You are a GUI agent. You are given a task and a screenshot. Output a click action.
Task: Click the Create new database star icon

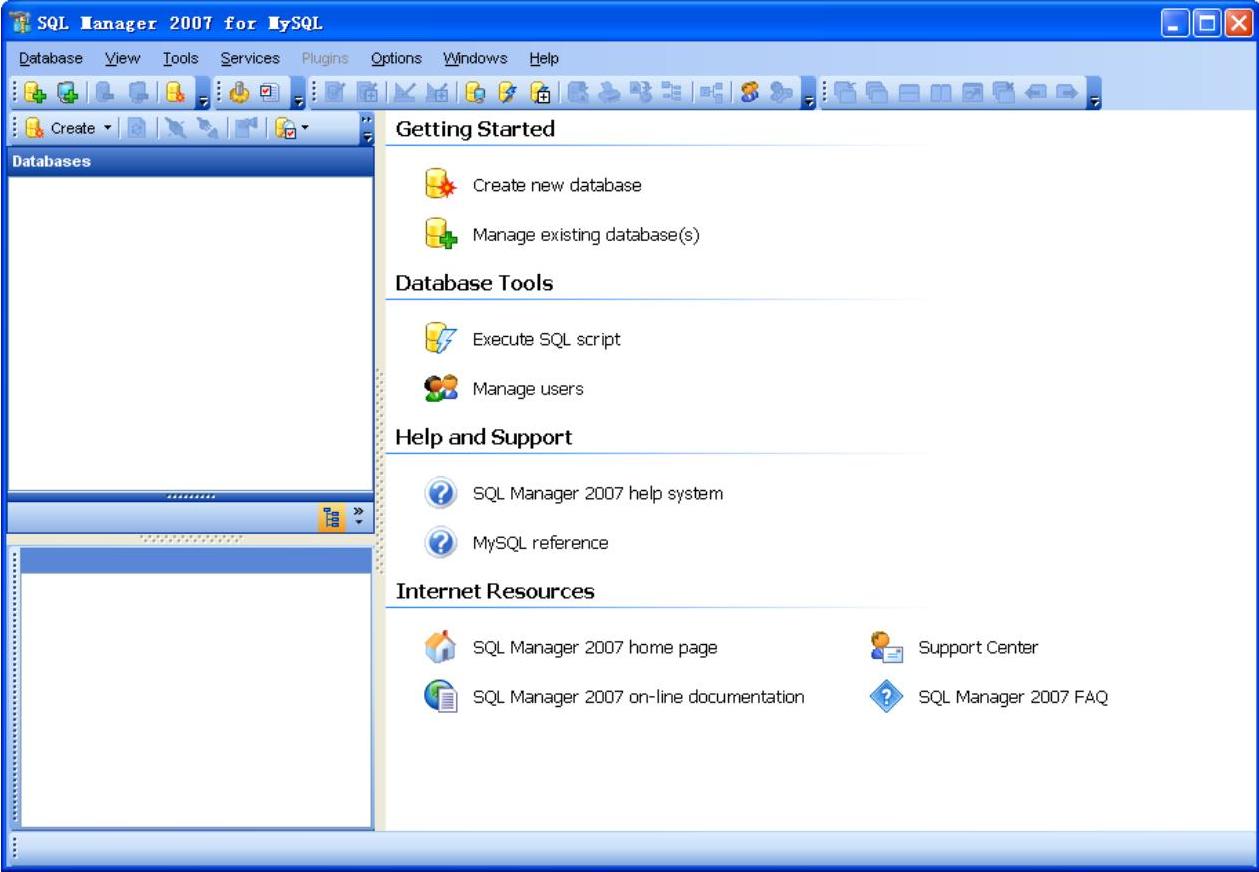441,185
